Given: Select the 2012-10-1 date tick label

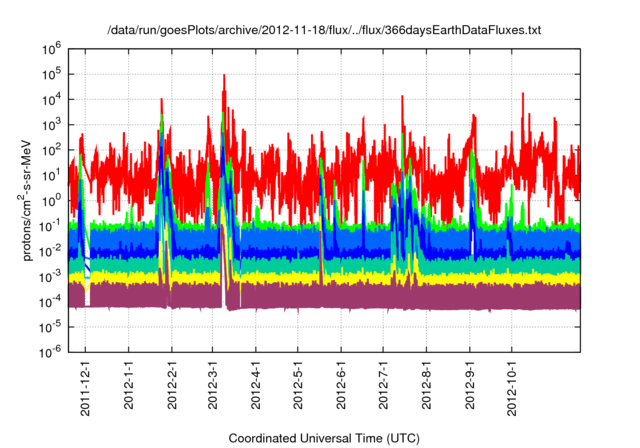Looking at the screenshot, I should [x=511, y=388].
